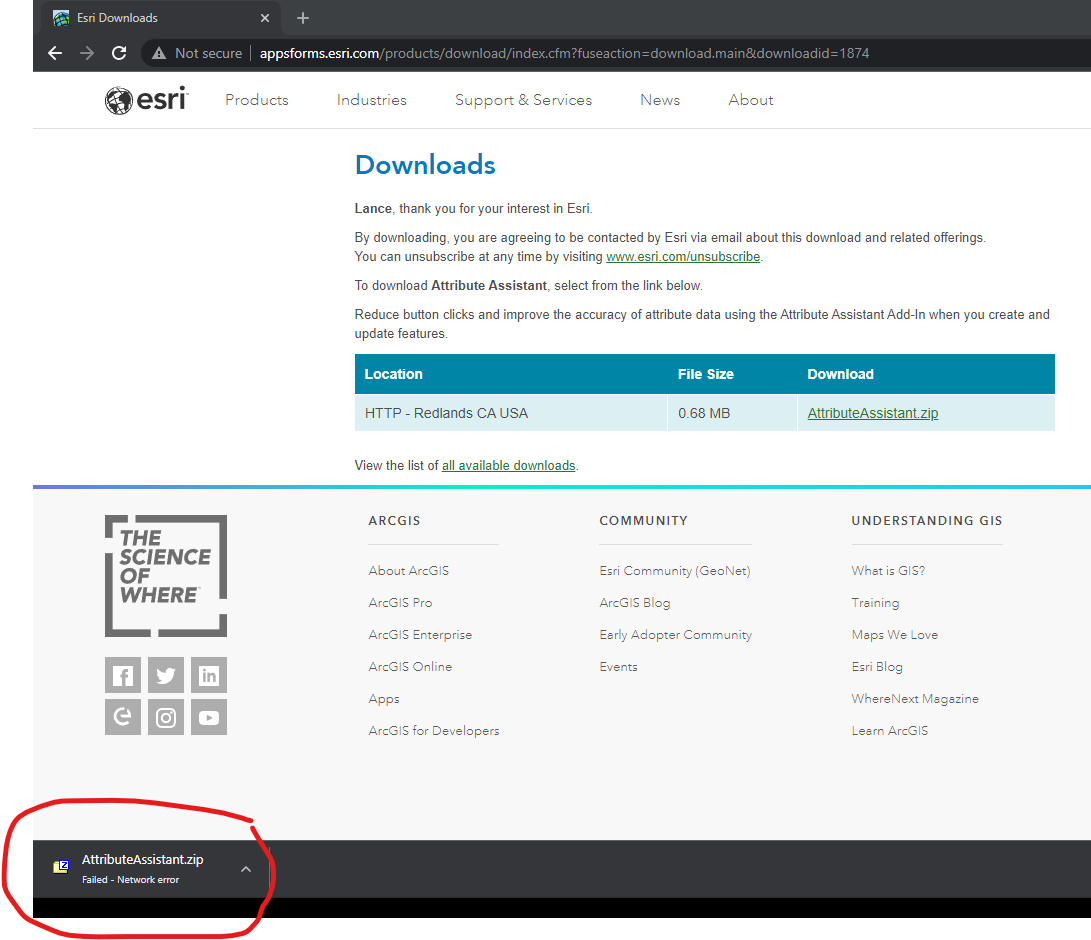This screenshot has width=1091, height=940.
Task: Open Early Adopter Community link
Action: click(x=676, y=635)
